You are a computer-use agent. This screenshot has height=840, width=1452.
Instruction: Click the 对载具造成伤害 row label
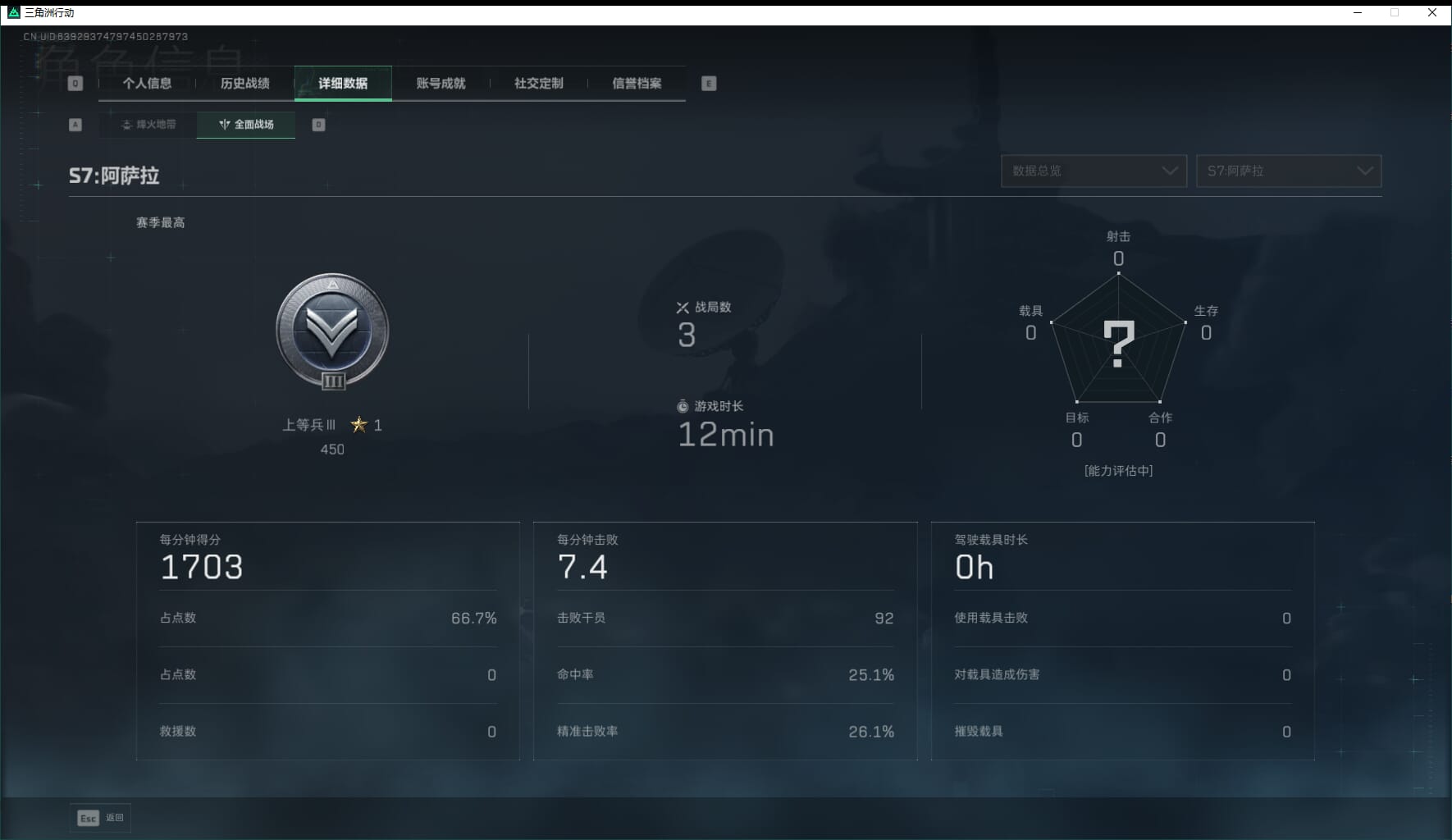pos(997,674)
